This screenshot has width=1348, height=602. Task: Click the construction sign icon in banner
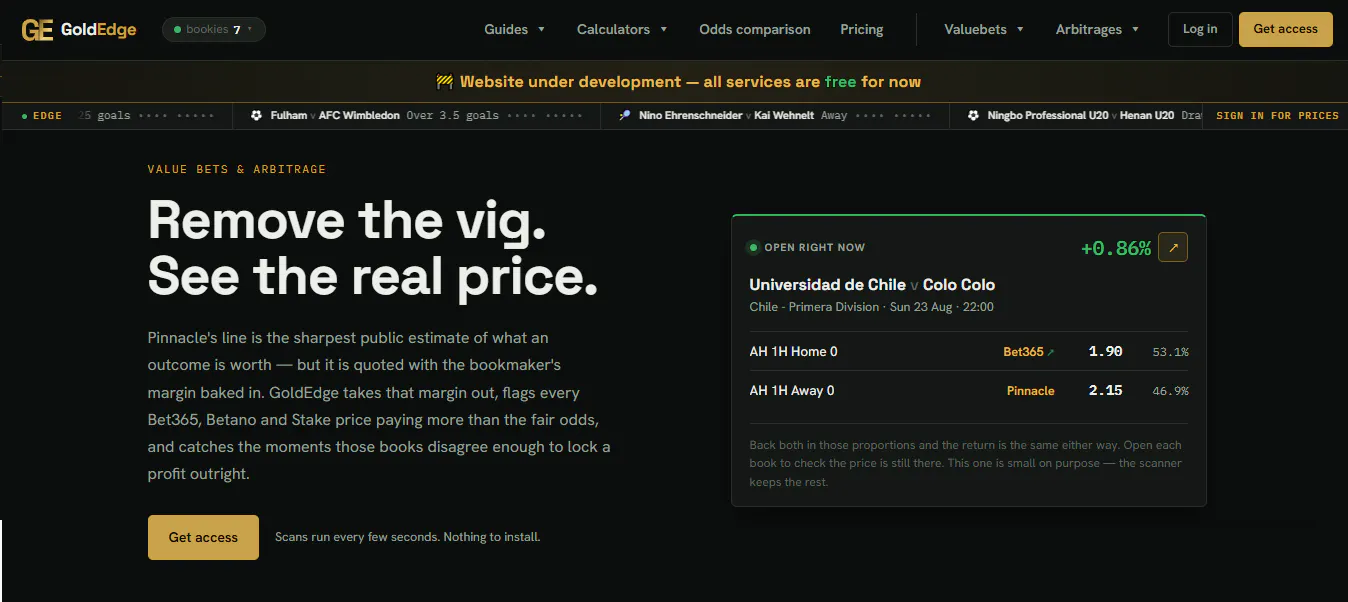coord(445,82)
